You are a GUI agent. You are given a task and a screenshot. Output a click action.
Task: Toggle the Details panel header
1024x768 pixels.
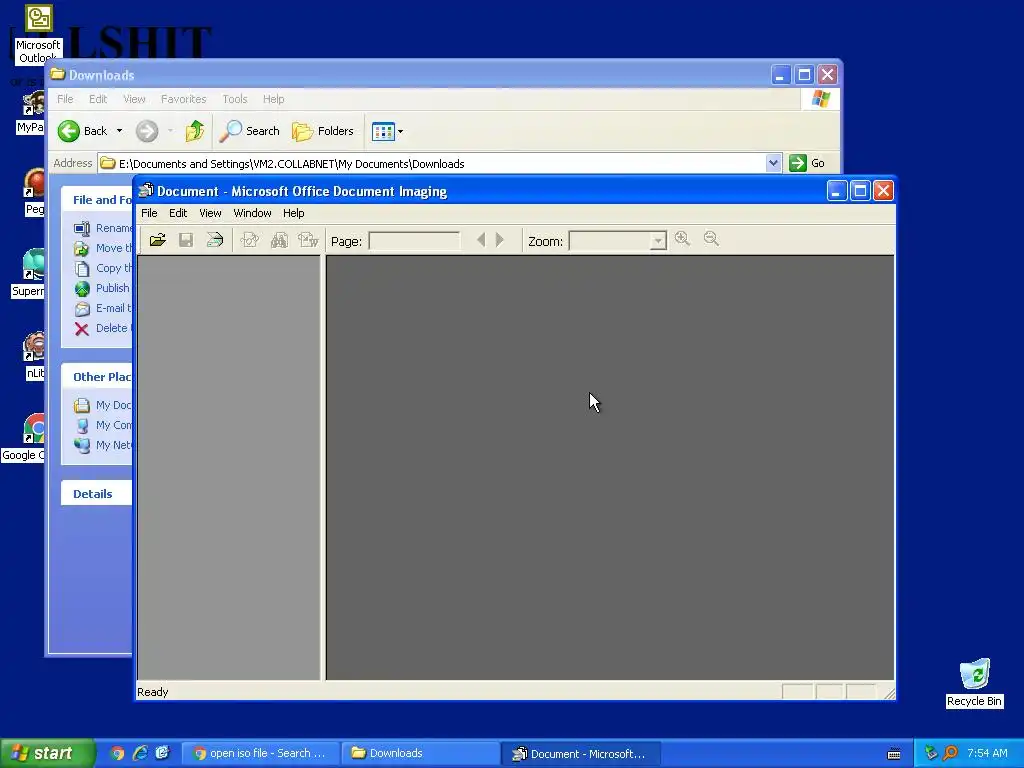click(x=97, y=494)
